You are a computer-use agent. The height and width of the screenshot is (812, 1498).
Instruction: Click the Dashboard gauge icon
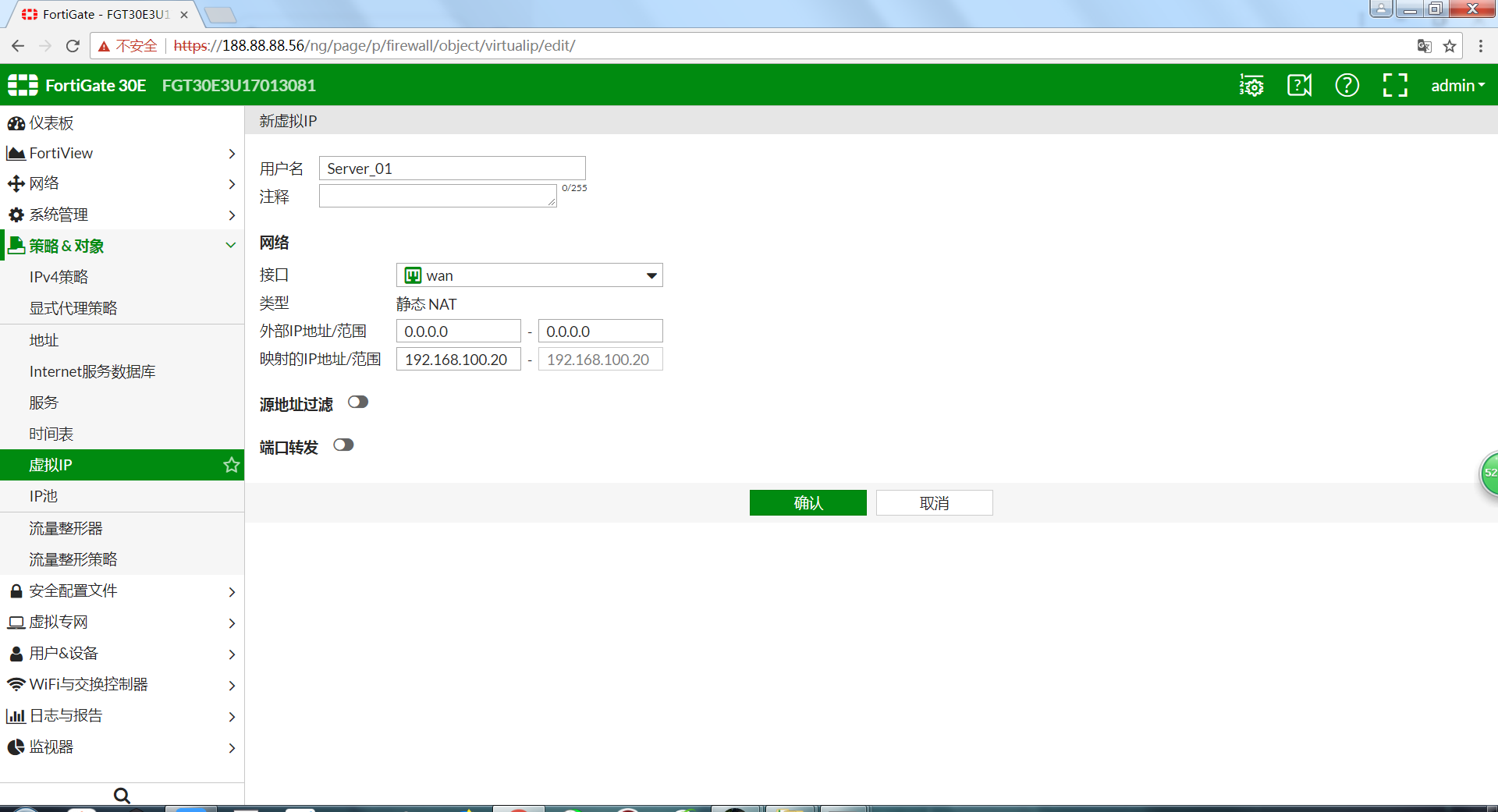16,123
